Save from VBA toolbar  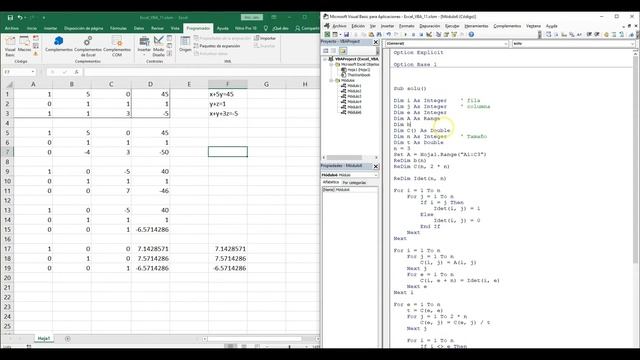(x=346, y=35)
